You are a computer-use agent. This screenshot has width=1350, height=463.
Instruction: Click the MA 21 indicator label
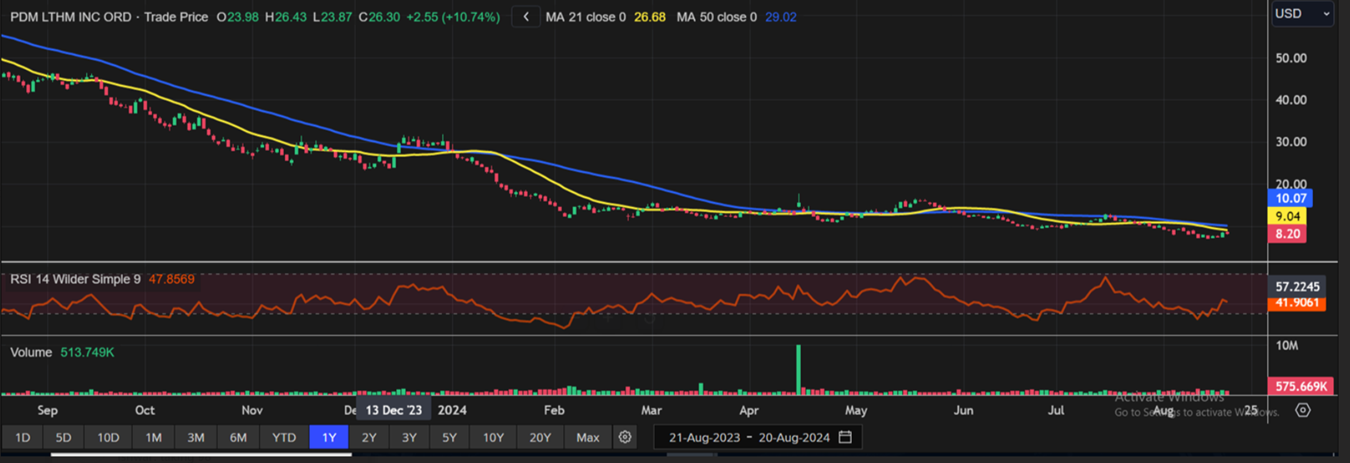585,17
